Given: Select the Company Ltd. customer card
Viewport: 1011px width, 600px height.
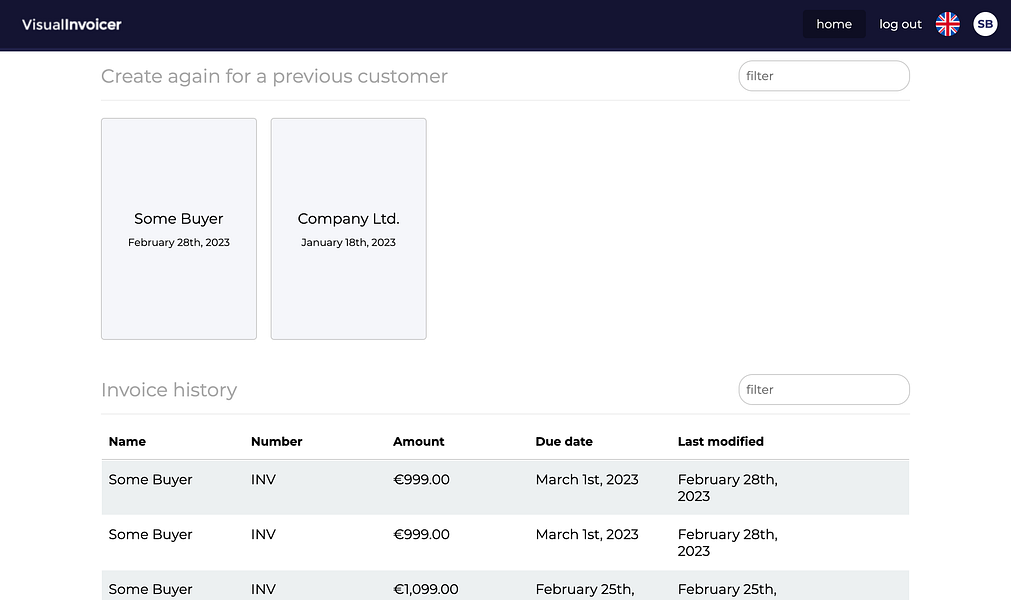Looking at the screenshot, I should point(348,228).
